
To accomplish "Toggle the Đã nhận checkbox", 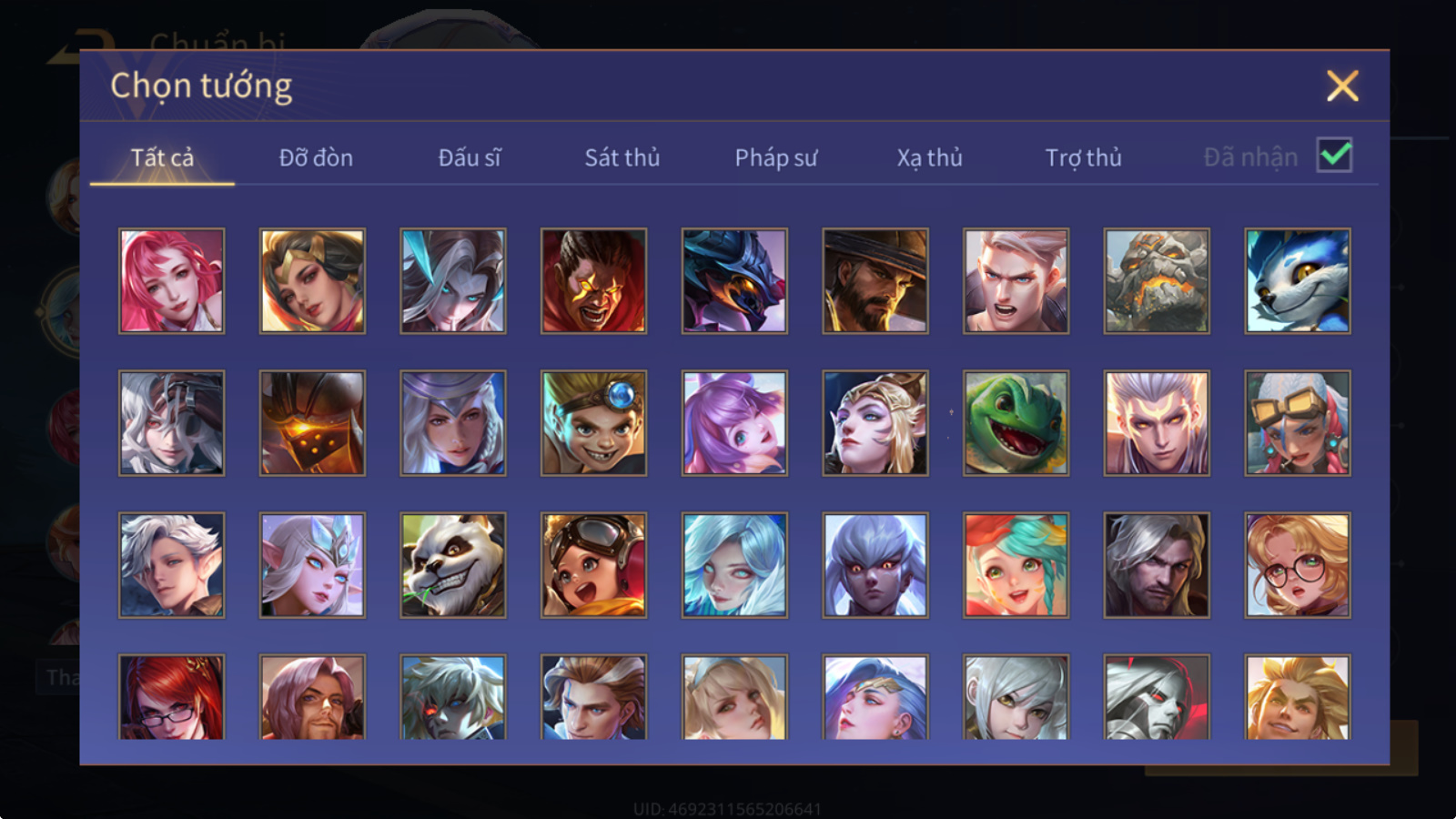I will click(1334, 156).
